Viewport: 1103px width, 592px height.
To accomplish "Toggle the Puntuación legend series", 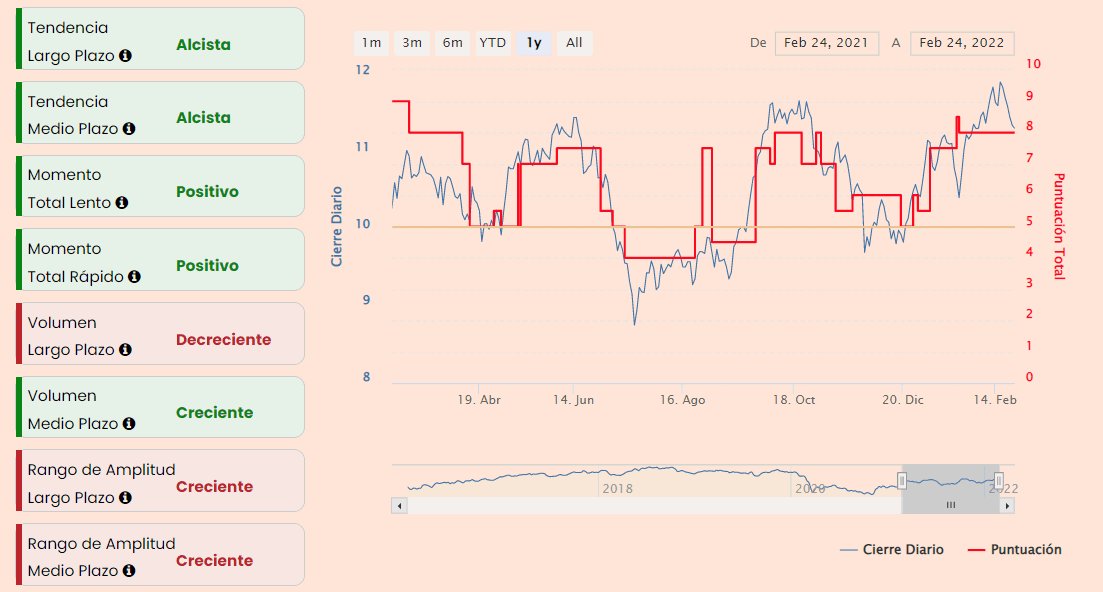I will coord(1016,550).
